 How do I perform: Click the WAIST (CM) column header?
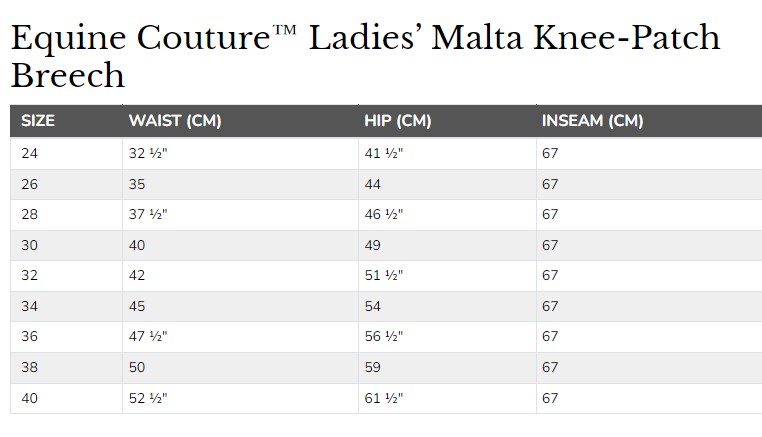[175, 121]
